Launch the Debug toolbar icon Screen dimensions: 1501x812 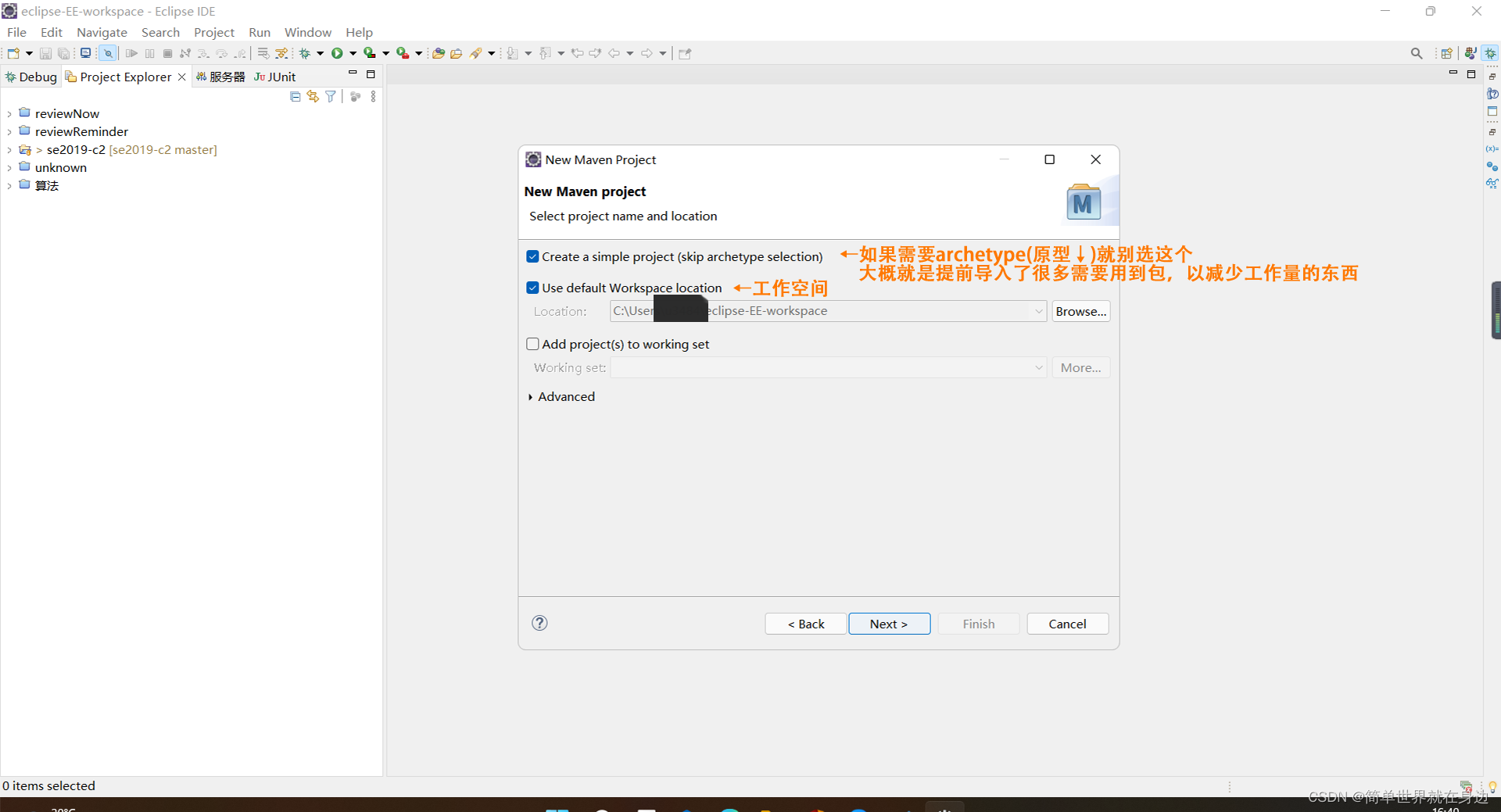point(306,52)
